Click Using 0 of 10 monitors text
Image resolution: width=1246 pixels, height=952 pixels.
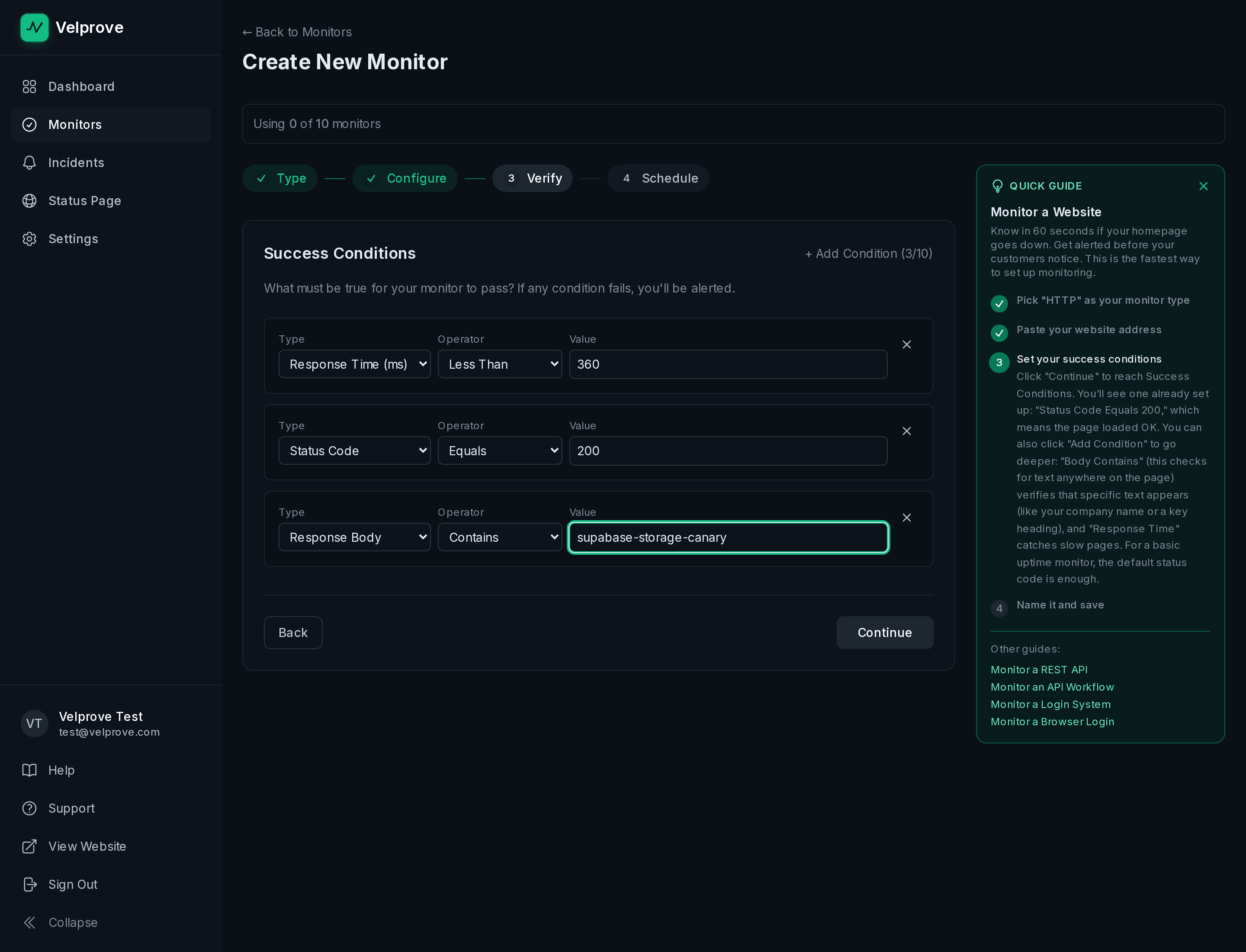click(317, 124)
